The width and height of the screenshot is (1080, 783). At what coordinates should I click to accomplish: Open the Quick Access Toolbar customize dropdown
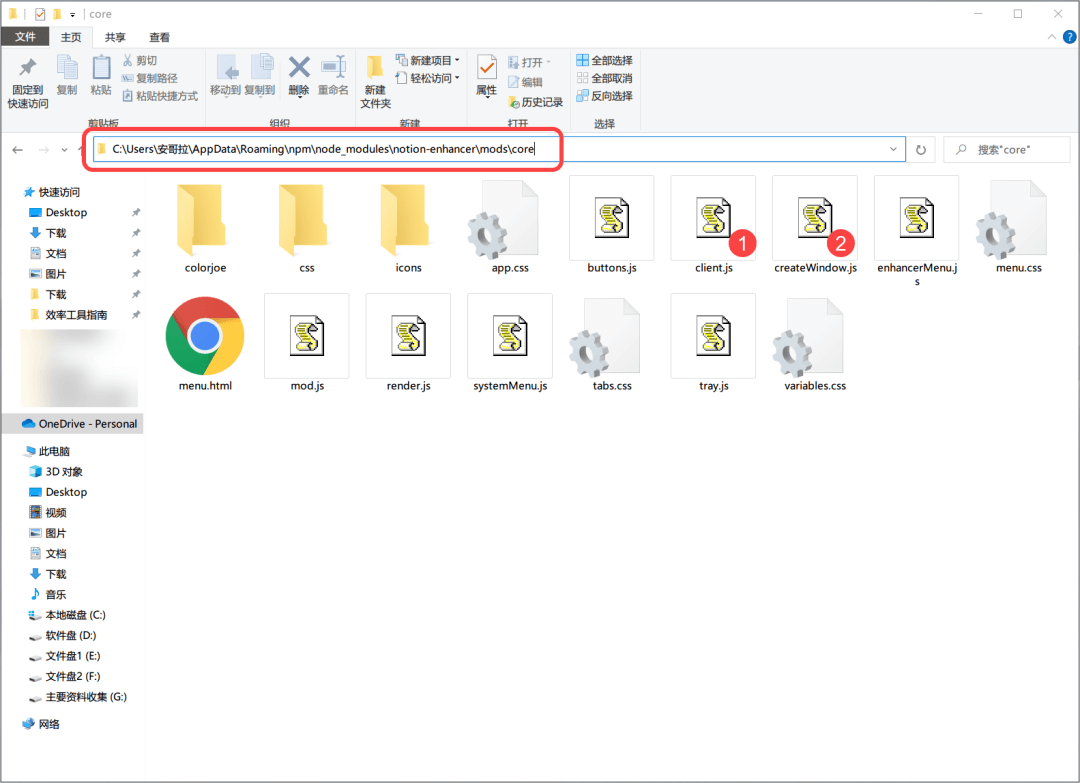(x=72, y=14)
